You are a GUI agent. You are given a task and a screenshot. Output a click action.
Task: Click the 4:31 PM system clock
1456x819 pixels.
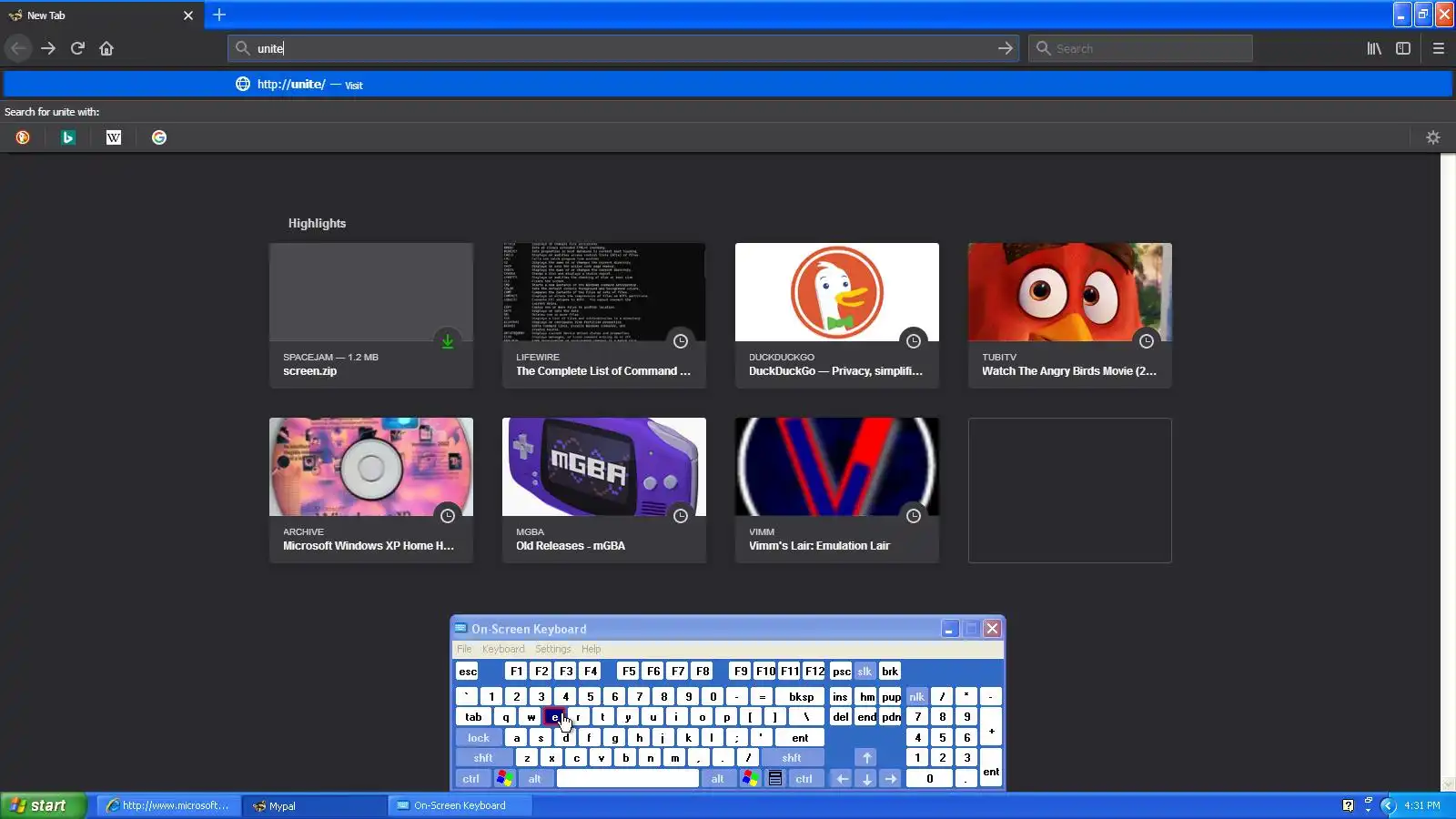pos(1421,805)
